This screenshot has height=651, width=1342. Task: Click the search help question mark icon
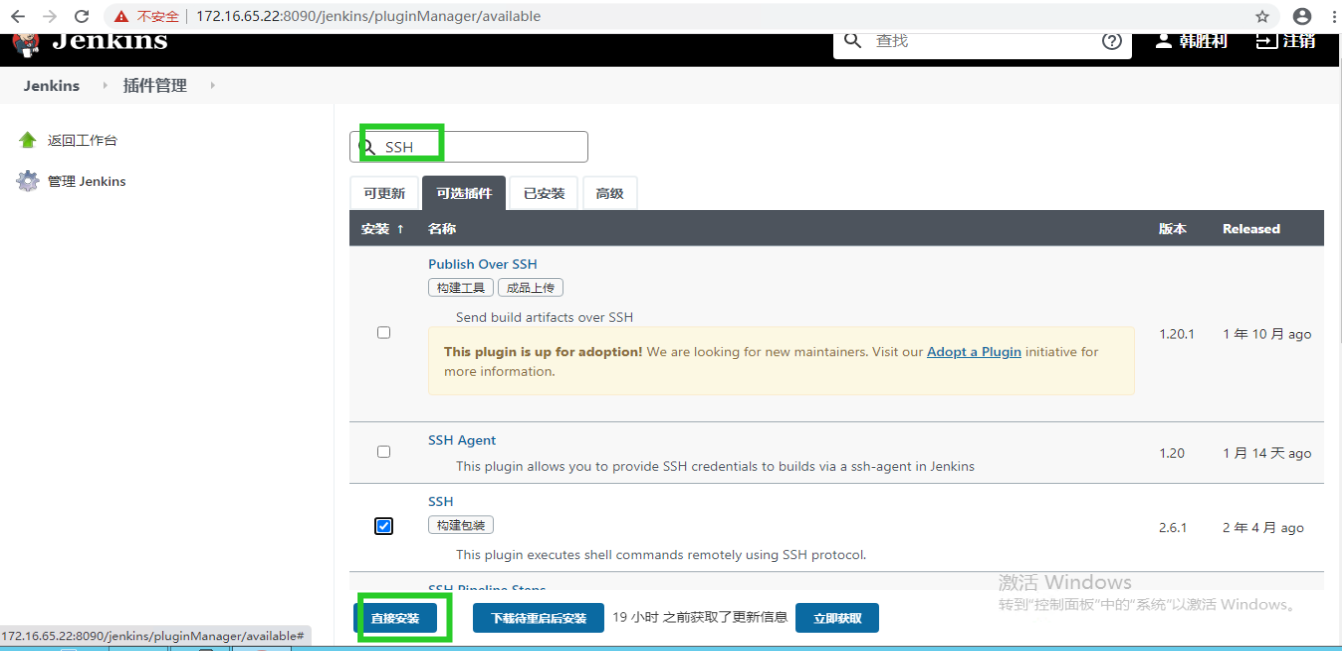point(1111,41)
